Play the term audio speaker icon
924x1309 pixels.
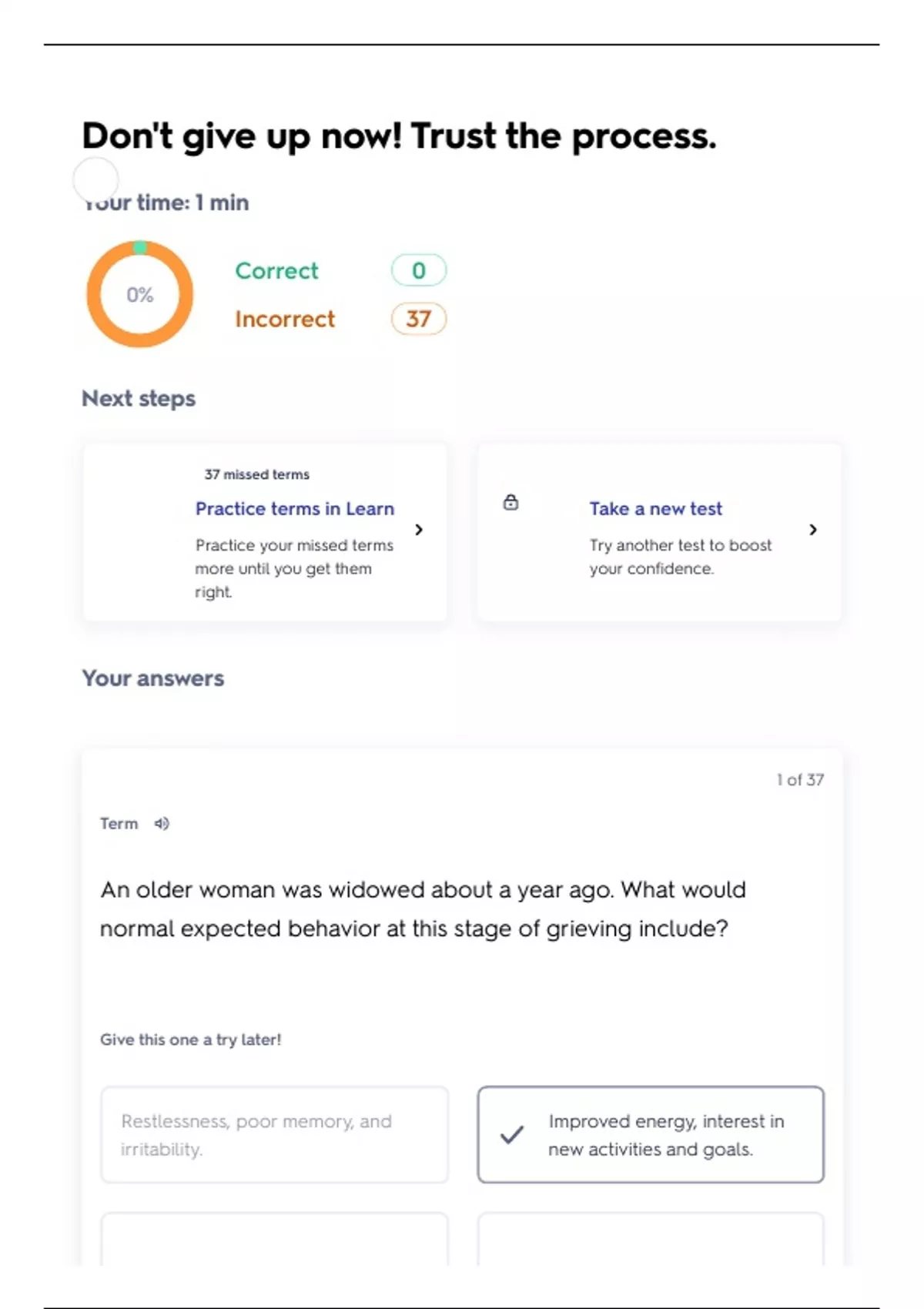click(162, 824)
